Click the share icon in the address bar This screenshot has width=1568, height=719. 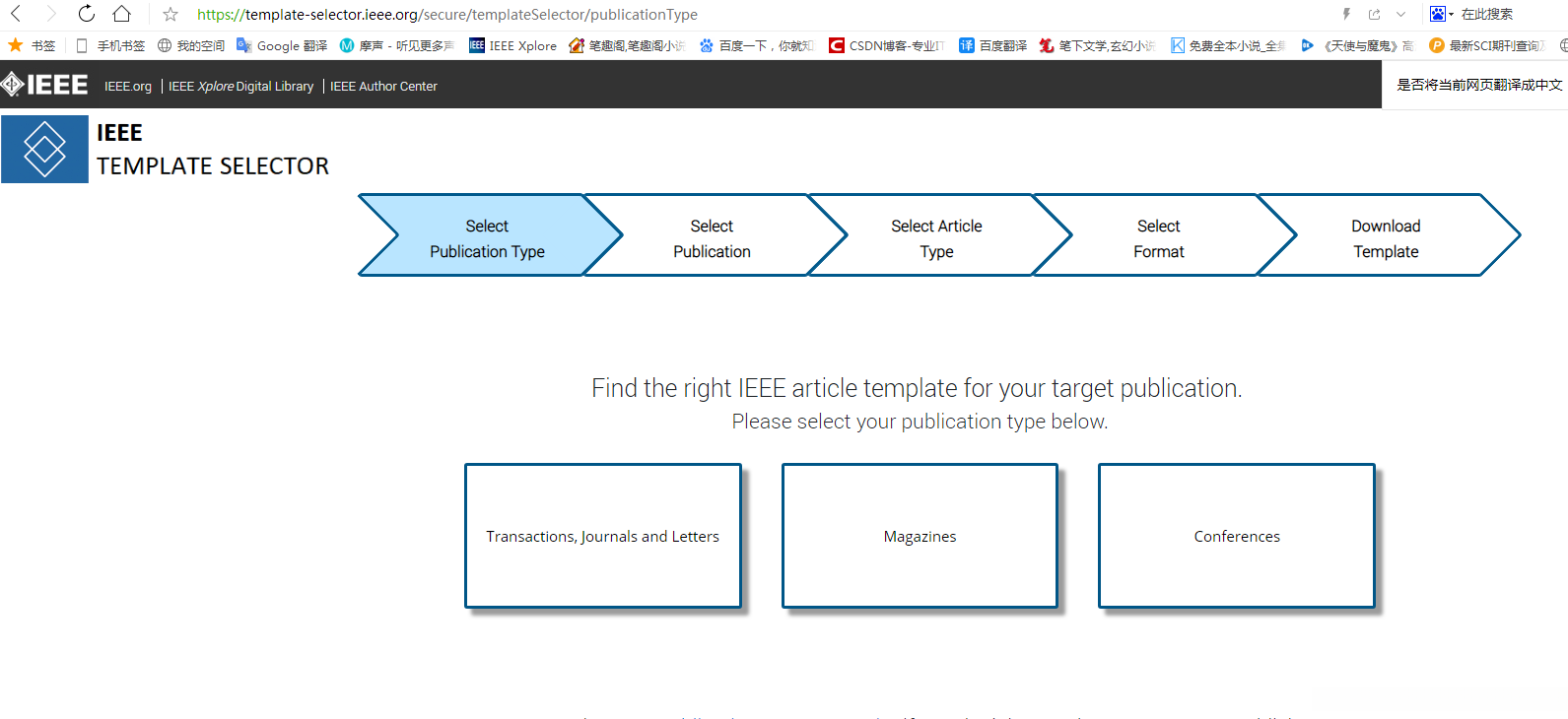point(1374,14)
